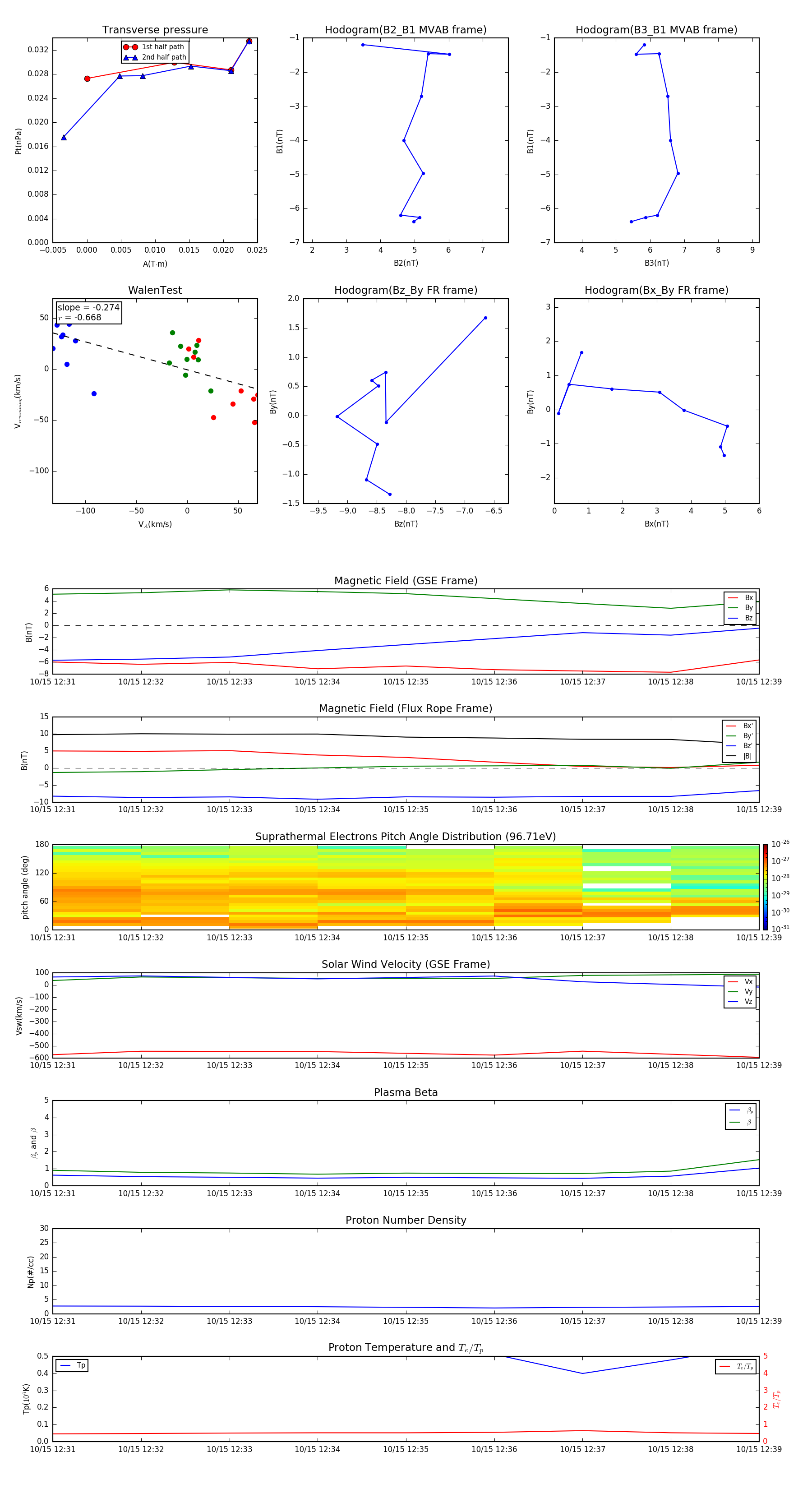Viewport: 812px width, 1489px height.
Task: Click the "Np(#/cc)" y-axis label
Action: coord(31,1272)
